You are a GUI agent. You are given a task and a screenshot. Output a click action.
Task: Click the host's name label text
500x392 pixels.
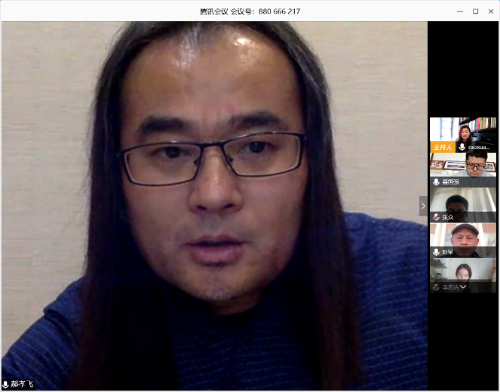coord(478,147)
